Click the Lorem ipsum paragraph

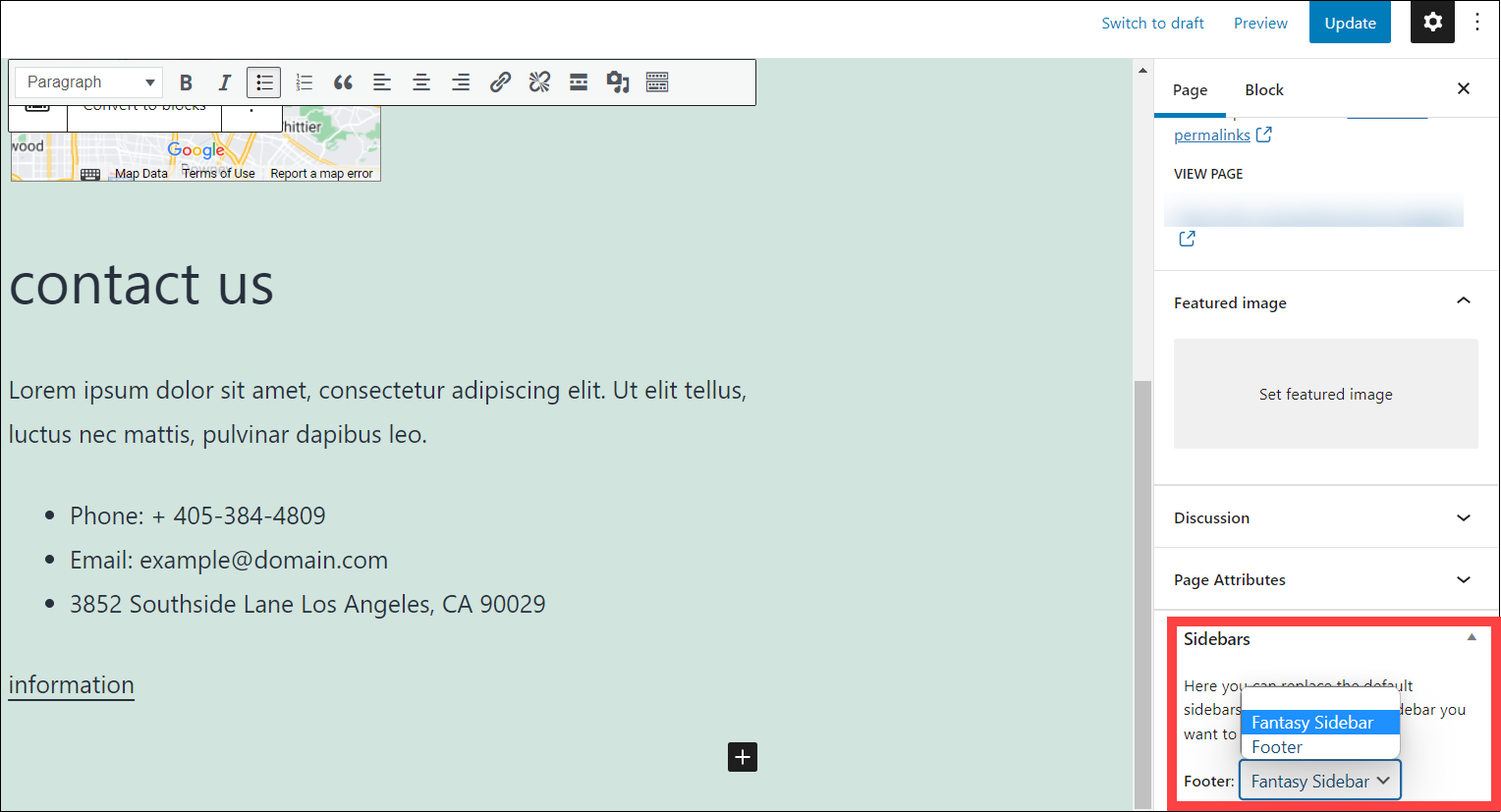pyautogui.click(x=378, y=412)
